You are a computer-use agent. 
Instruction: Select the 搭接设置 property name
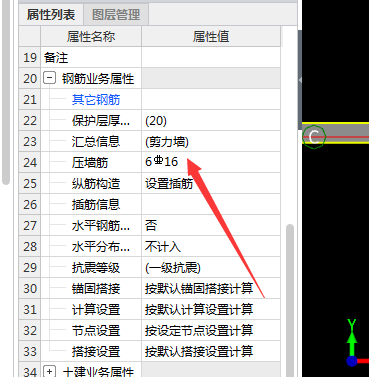[x=96, y=352]
